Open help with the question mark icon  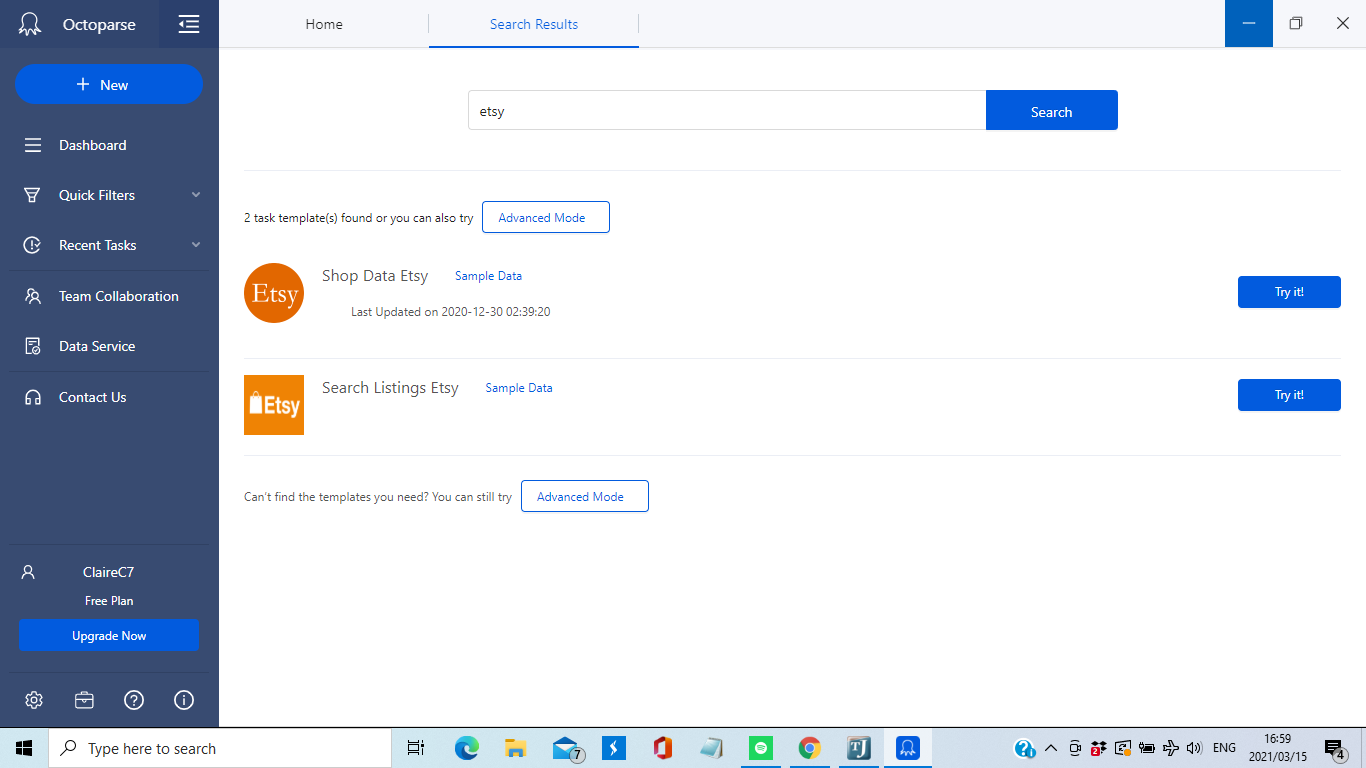coord(134,700)
